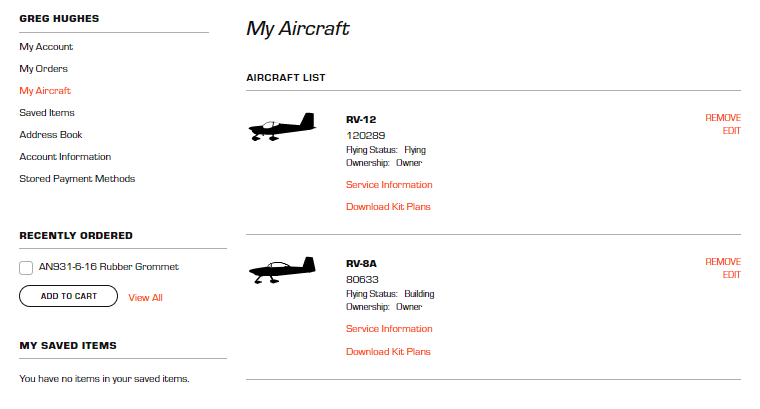
Task: Click the RV-8A airplane silhouette icon
Action: click(282, 270)
